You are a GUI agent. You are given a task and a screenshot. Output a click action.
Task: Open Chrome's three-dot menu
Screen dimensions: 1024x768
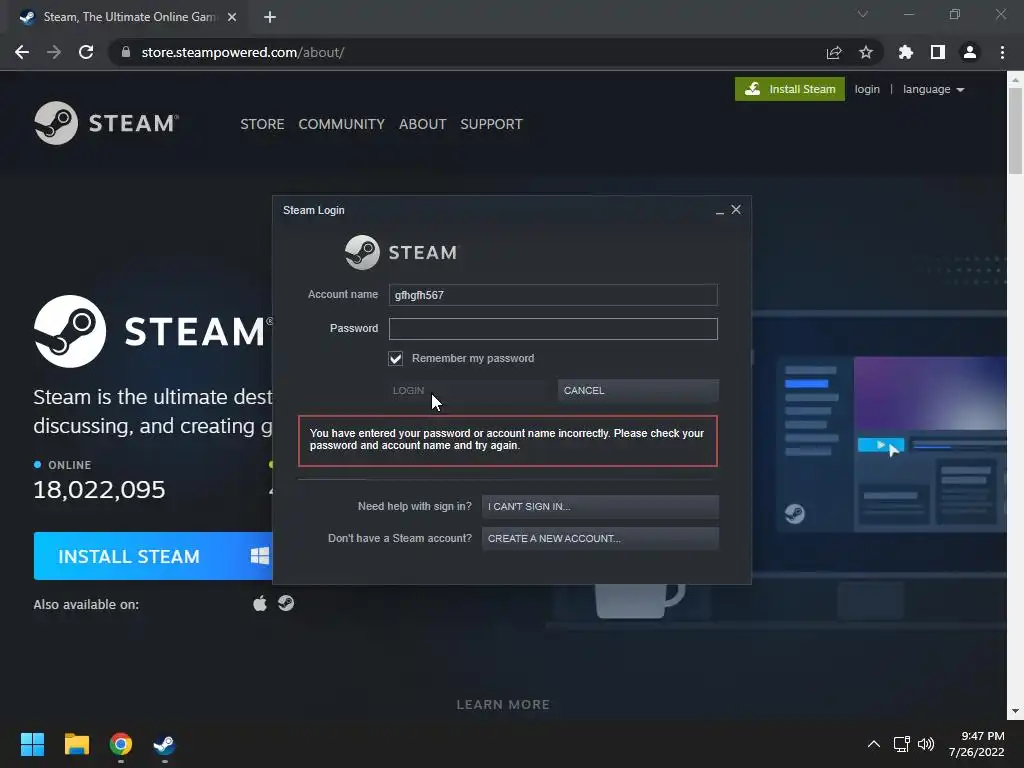click(x=1002, y=52)
